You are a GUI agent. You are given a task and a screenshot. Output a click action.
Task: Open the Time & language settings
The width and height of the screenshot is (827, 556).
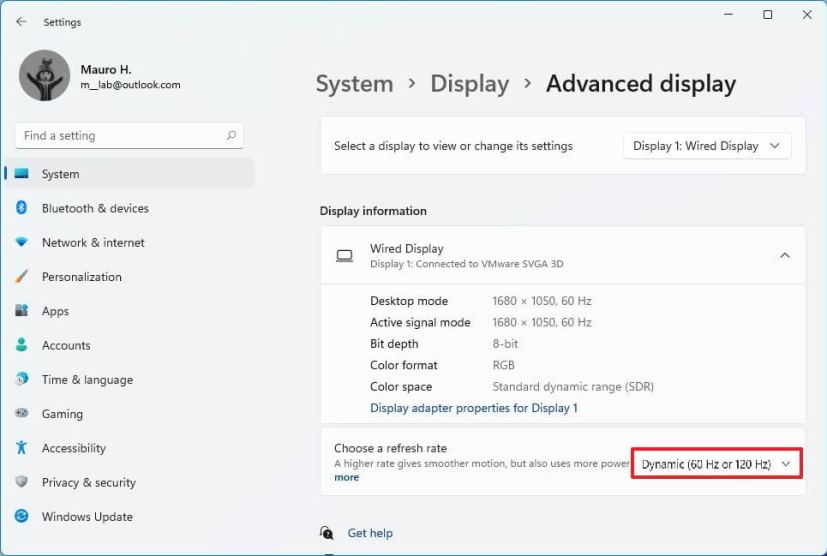click(x=87, y=380)
